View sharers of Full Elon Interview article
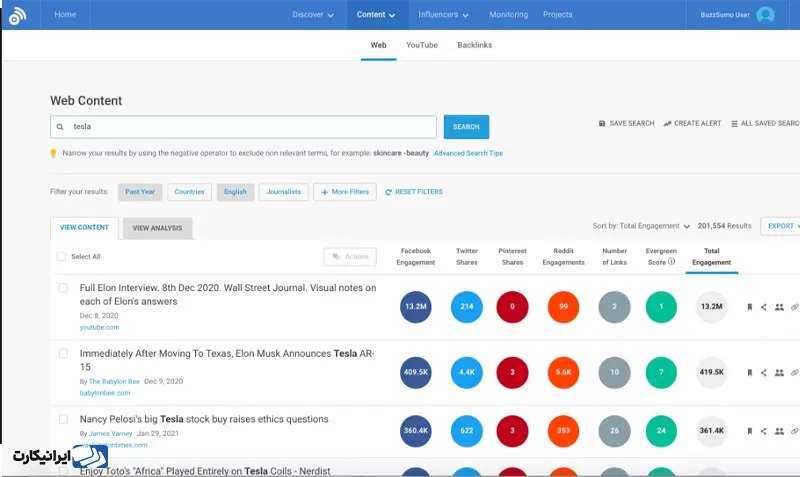The height and width of the screenshot is (477, 800). click(x=779, y=307)
